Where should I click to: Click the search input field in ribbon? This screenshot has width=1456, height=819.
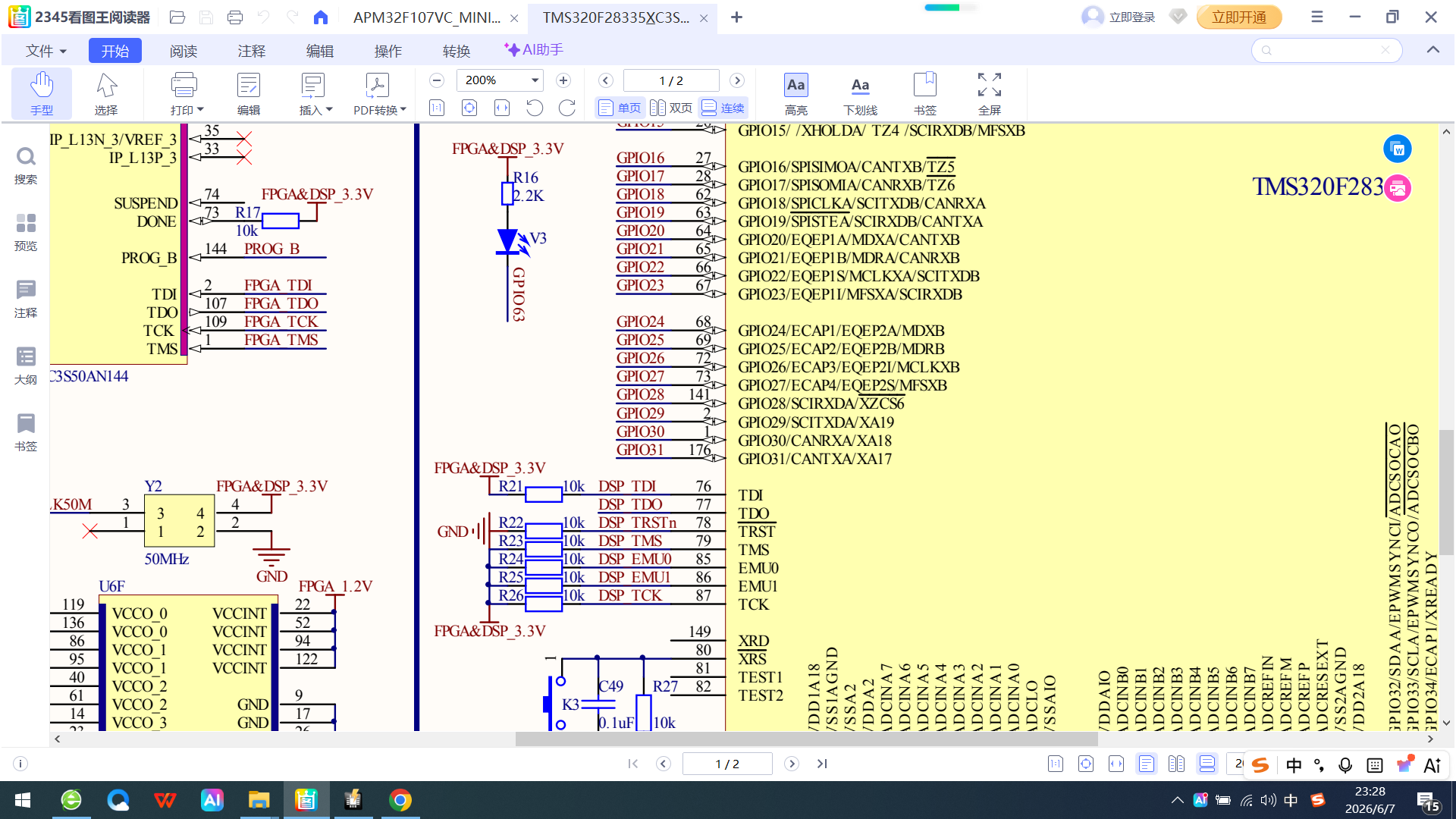pos(1326,50)
